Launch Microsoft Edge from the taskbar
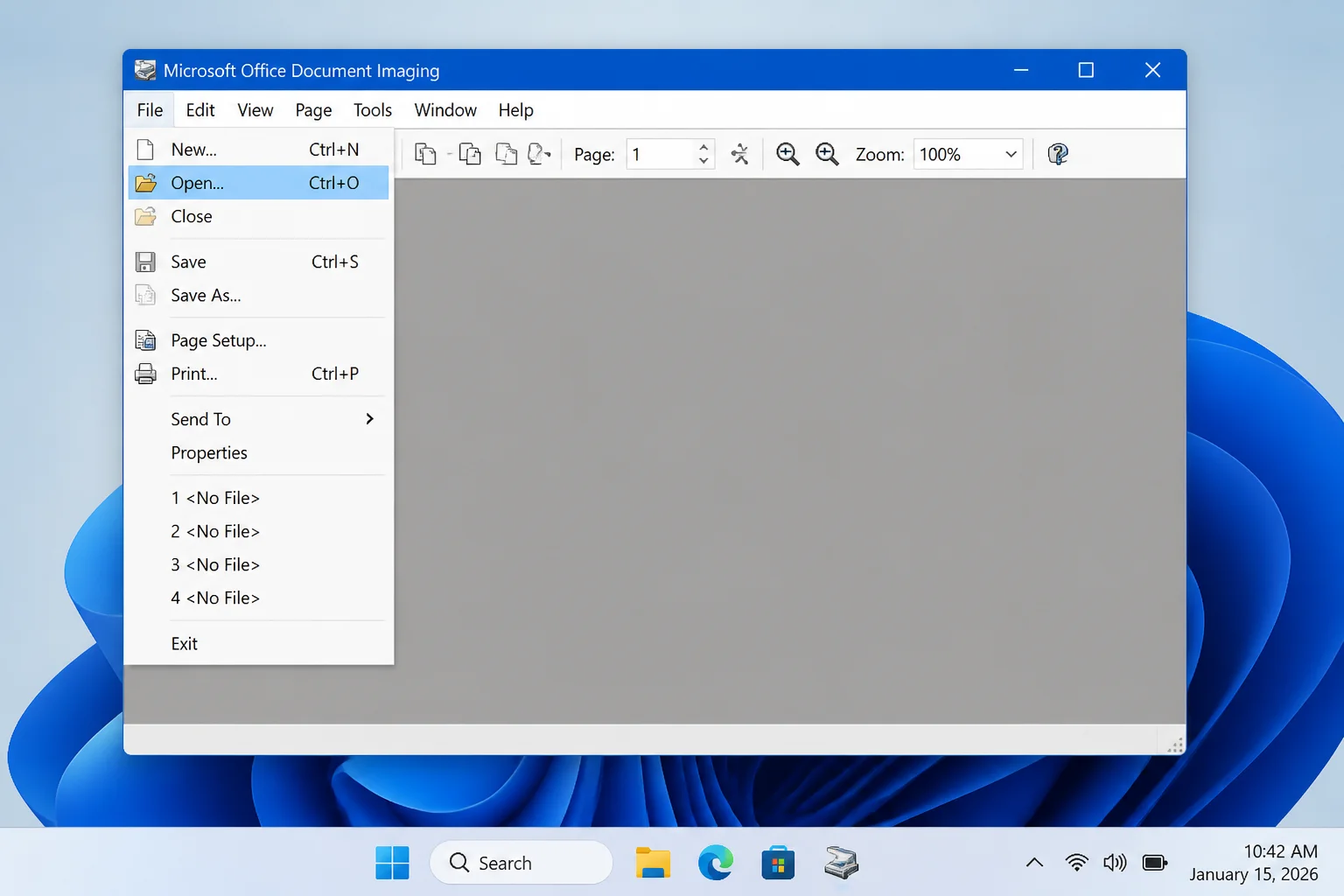Viewport: 1344px width, 896px height. [716, 863]
